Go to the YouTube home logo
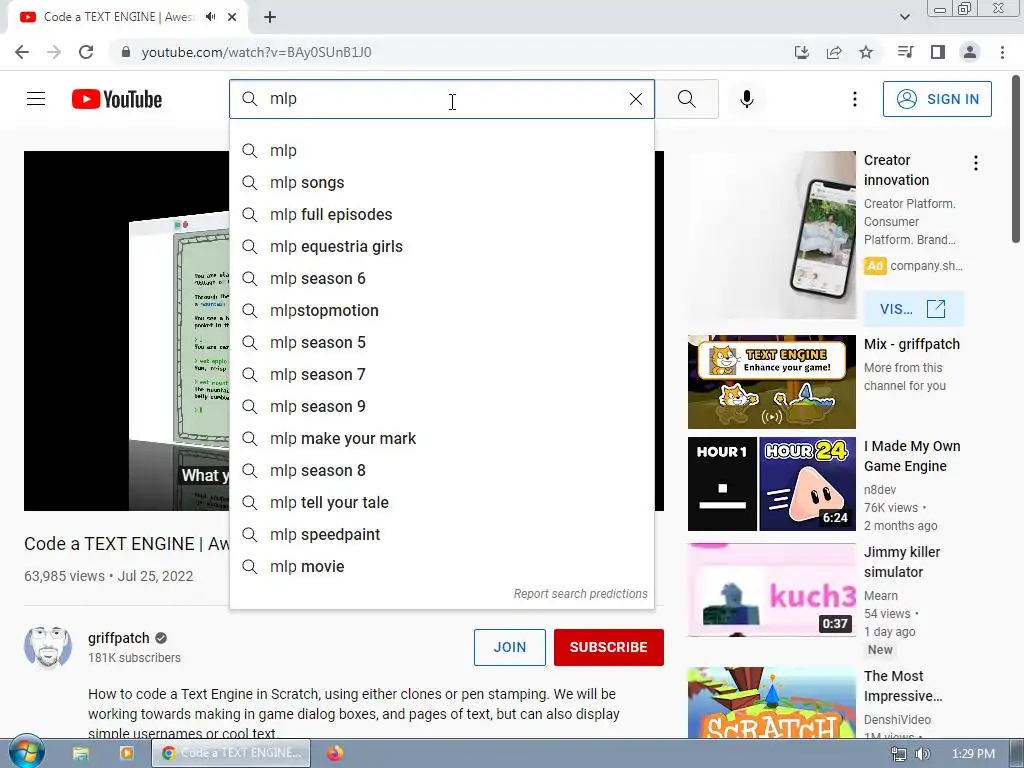 [117, 99]
